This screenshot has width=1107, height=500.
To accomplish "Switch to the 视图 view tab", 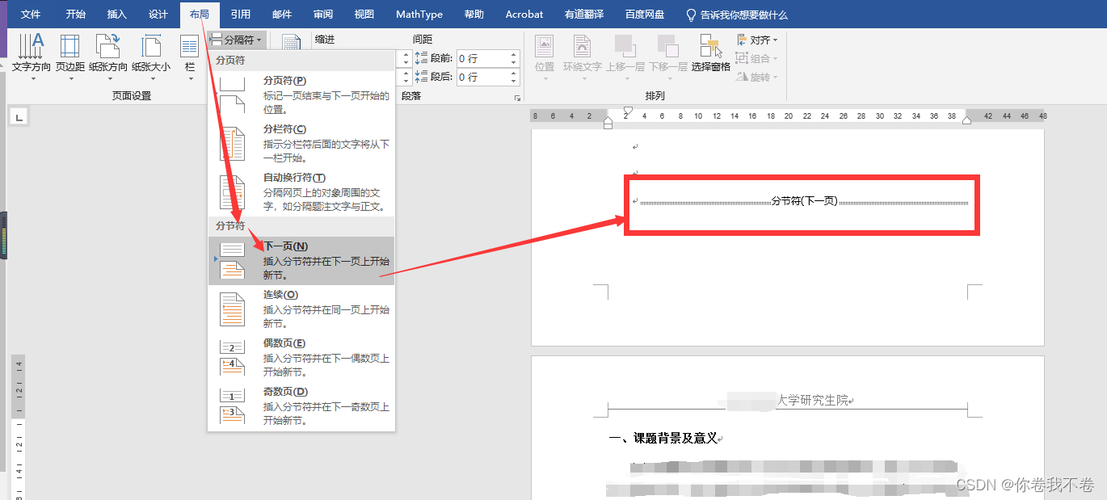I will click(x=364, y=15).
